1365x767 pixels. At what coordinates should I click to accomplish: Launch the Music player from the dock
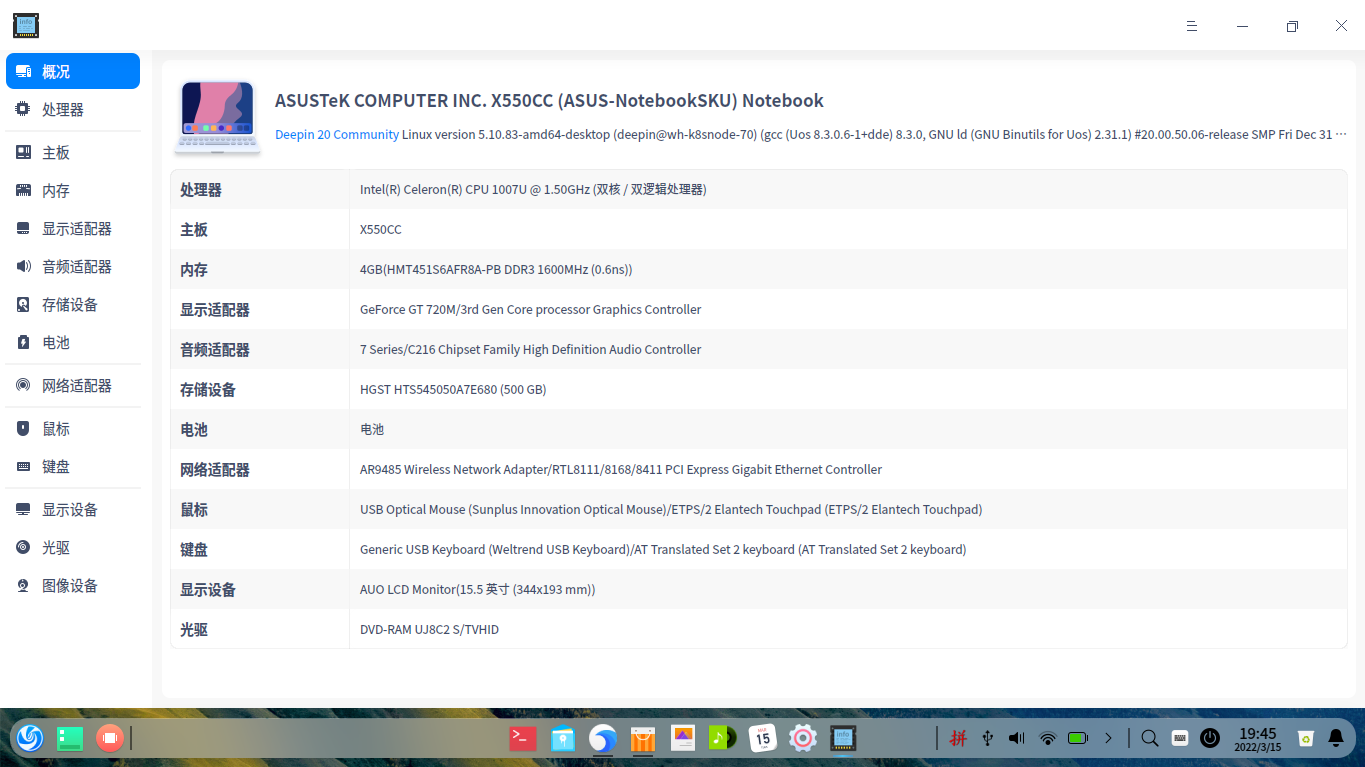(723, 738)
